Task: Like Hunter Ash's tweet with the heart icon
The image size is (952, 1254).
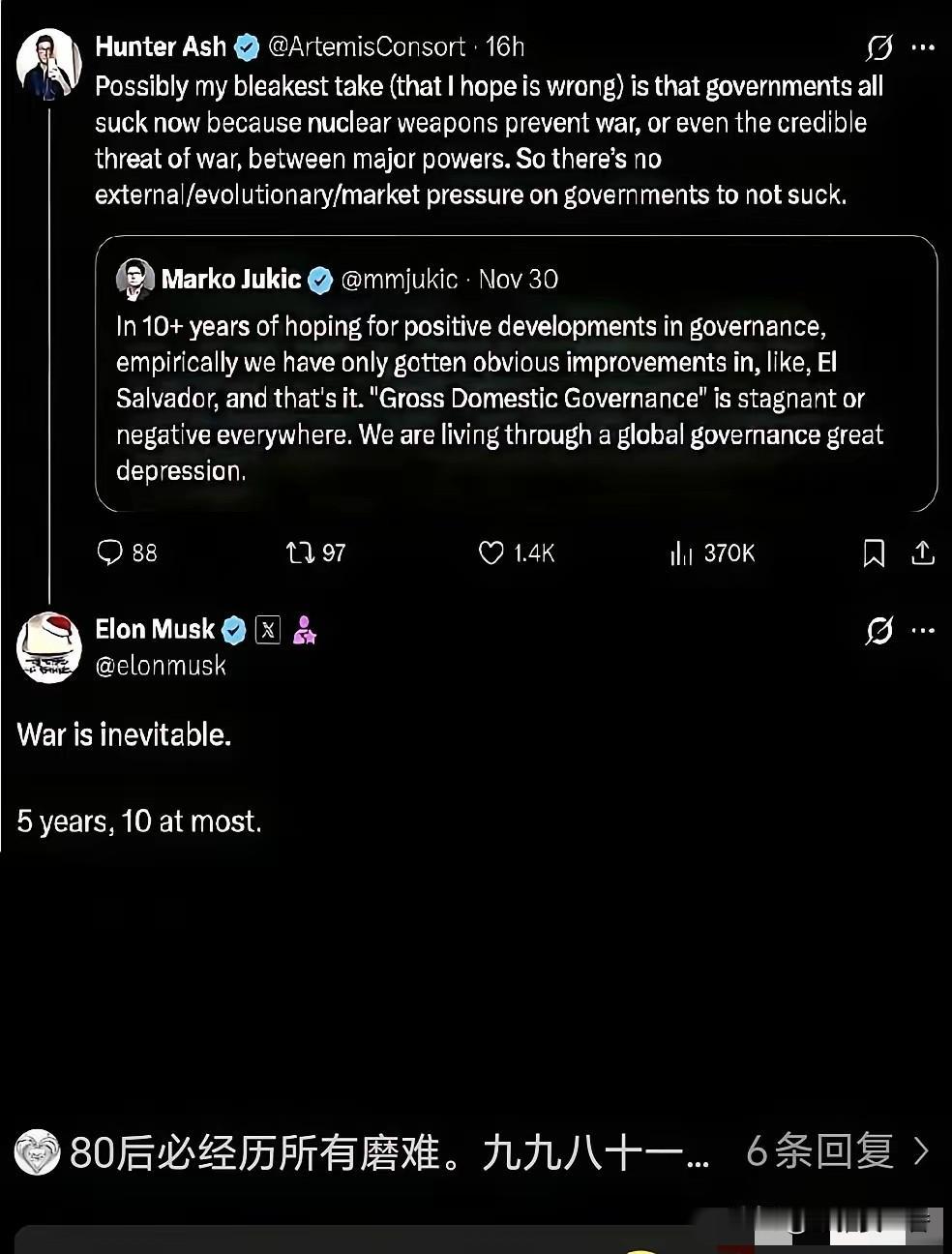Action: [x=491, y=552]
